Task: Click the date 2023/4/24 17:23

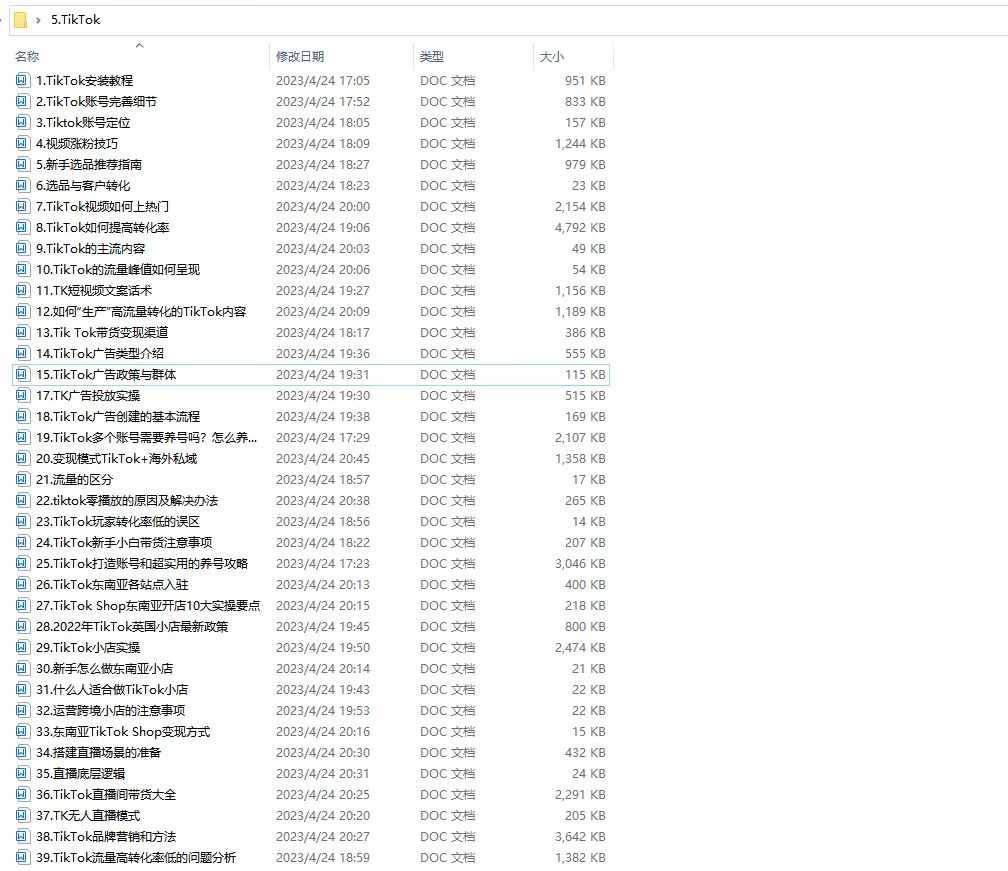Action: click(x=323, y=563)
